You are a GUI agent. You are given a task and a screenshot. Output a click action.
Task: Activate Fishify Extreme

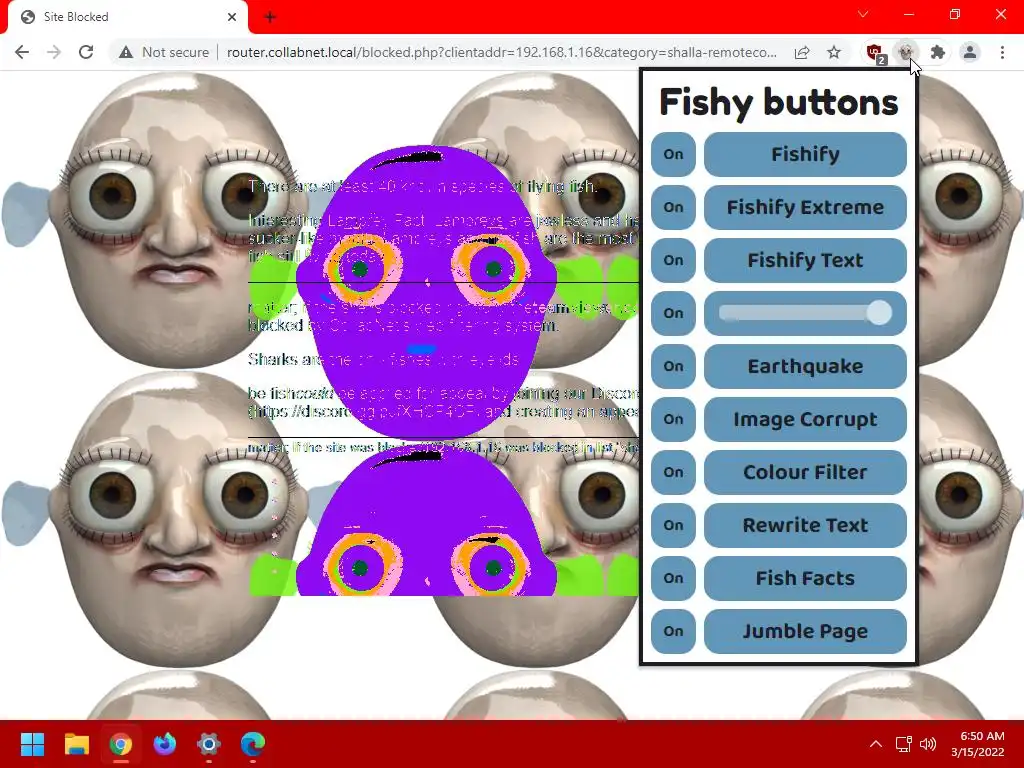coord(805,207)
